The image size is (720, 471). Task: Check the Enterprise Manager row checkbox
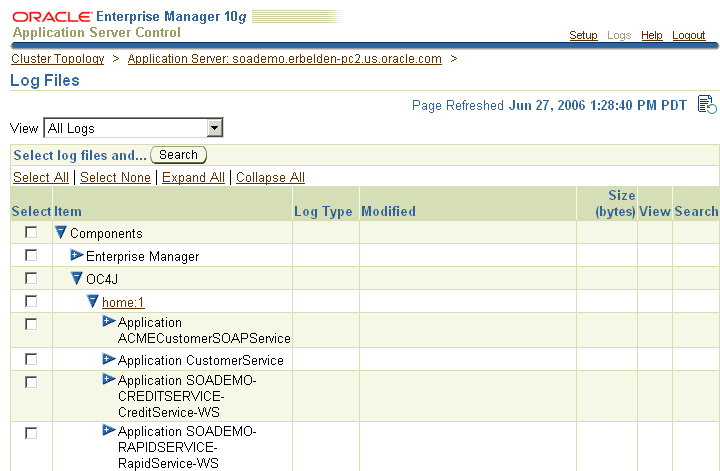[31, 255]
